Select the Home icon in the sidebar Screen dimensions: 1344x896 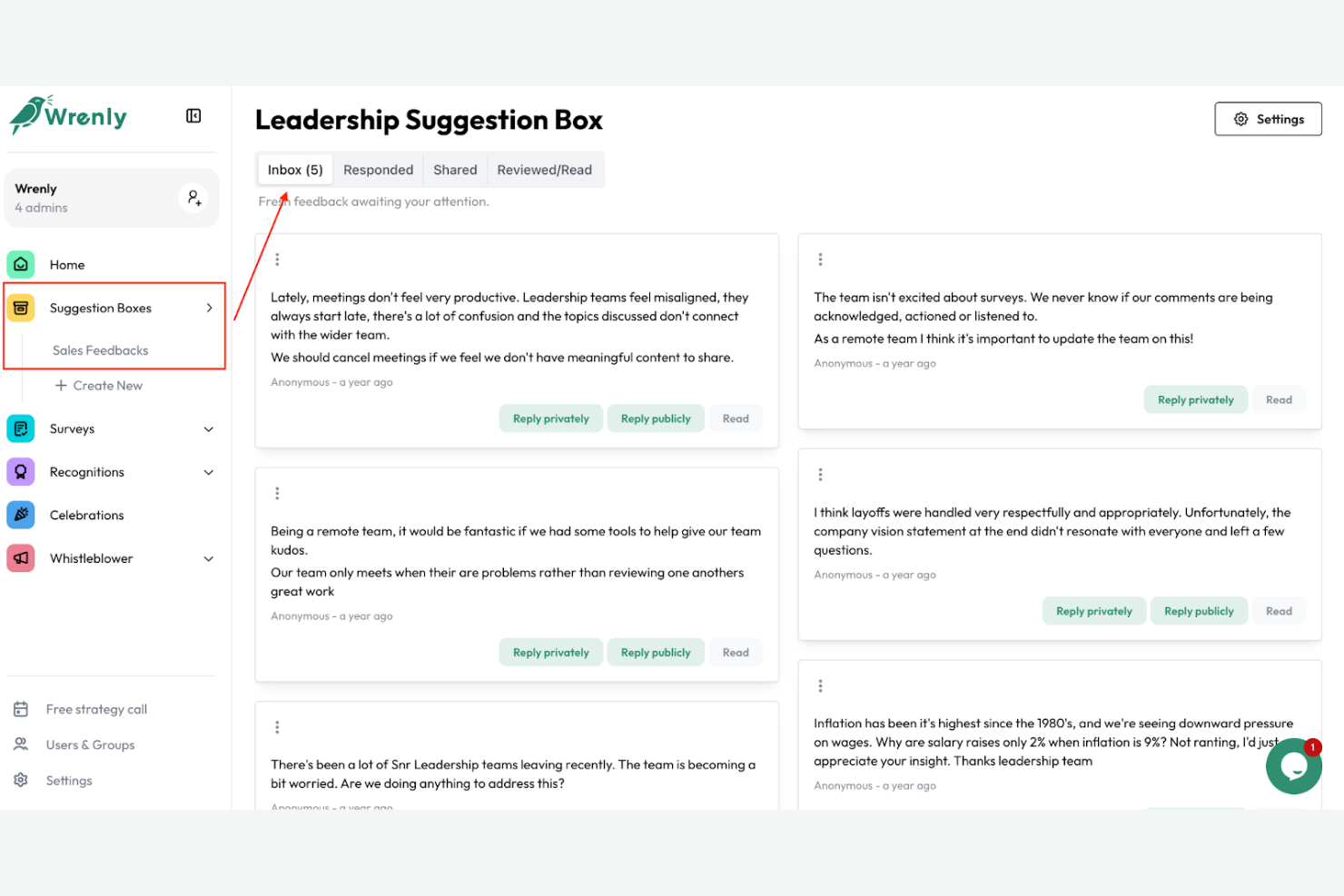tap(20, 264)
